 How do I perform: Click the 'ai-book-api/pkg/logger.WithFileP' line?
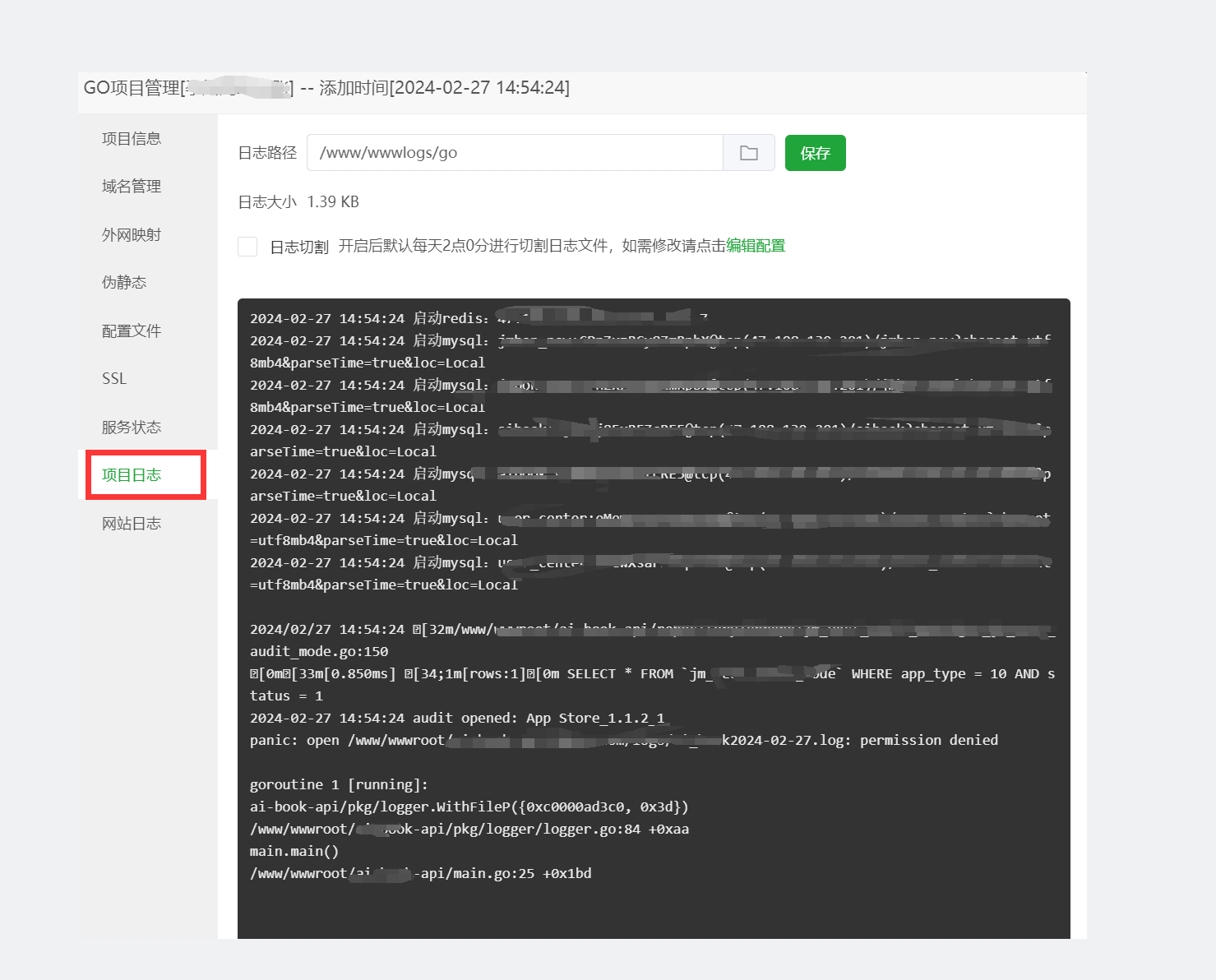(x=469, y=807)
